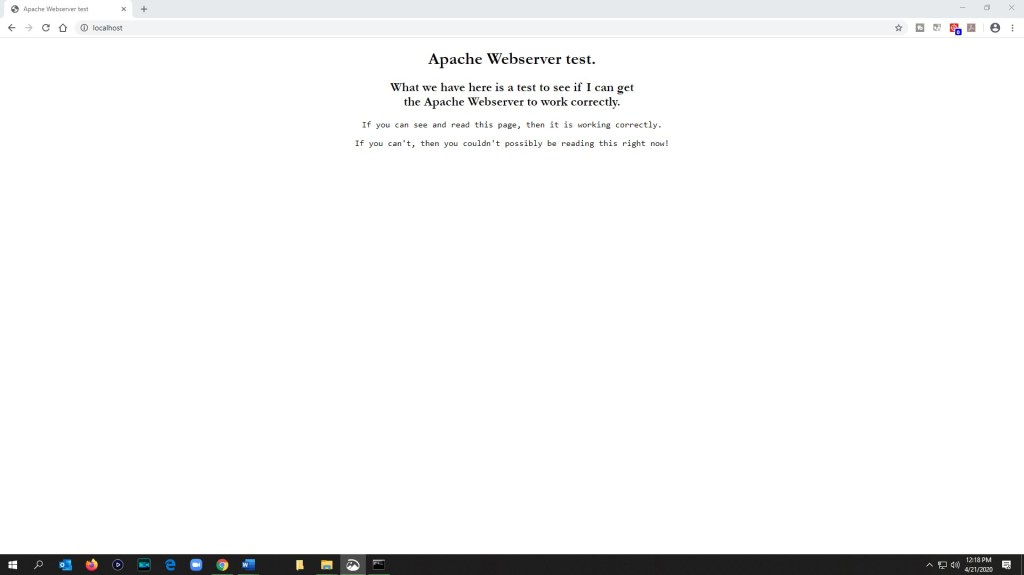Screen dimensions: 1024x575
Task: Open the volume control in system tray
Action: tap(955, 565)
